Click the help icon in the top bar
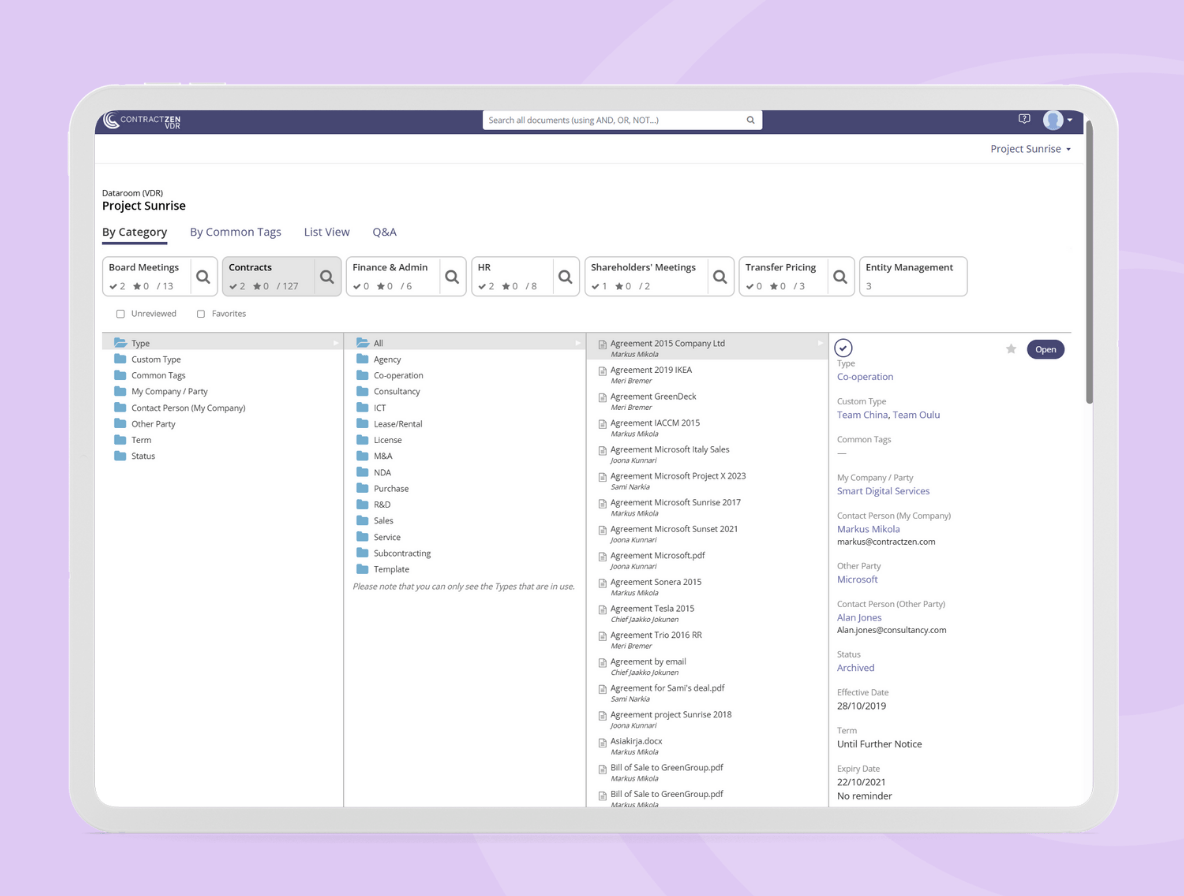 coord(1024,119)
